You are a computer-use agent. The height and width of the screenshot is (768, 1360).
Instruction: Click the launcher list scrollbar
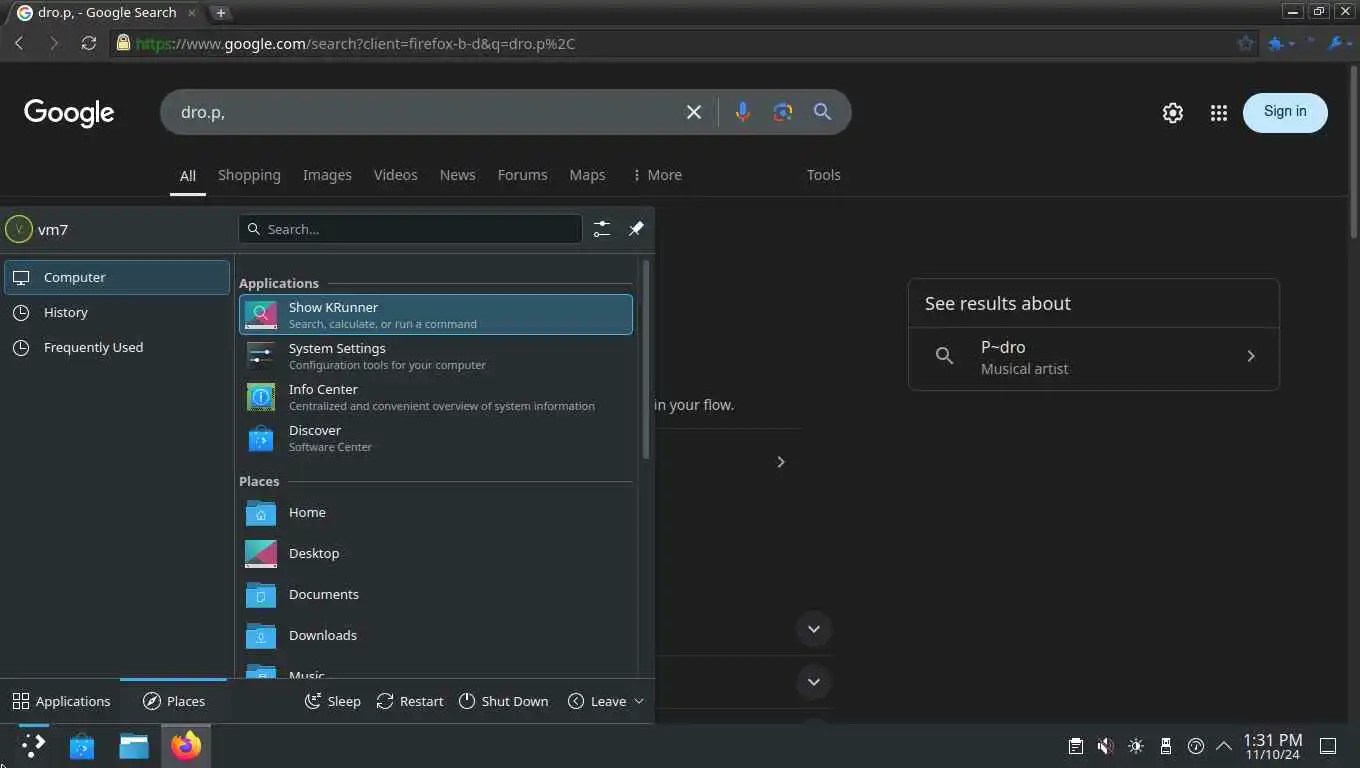coord(646,358)
